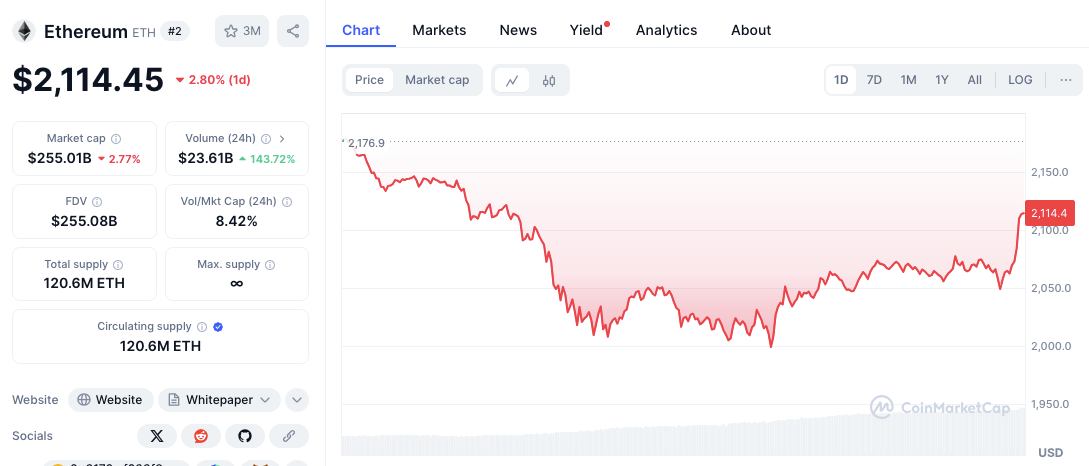Screen dimensions: 1089x466
Task: Select the 7D time range
Action: pos(874,80)
